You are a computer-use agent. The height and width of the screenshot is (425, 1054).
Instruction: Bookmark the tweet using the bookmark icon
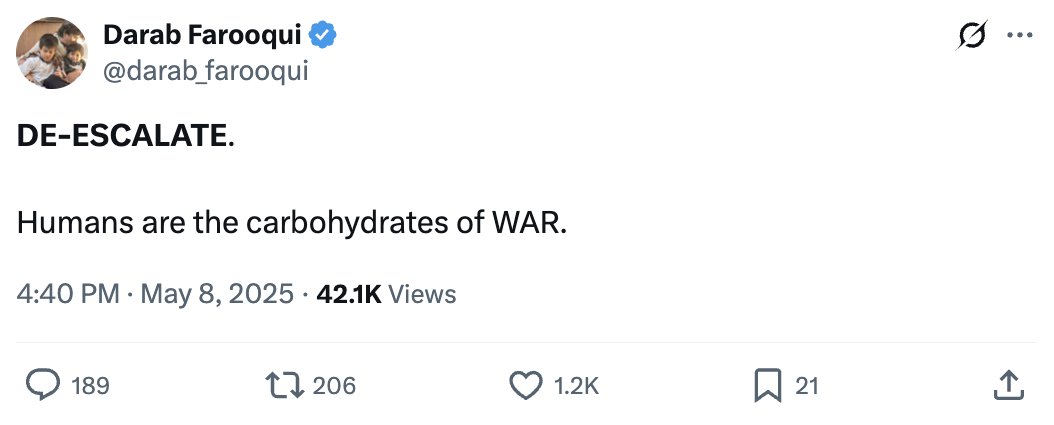click(767, 385)
